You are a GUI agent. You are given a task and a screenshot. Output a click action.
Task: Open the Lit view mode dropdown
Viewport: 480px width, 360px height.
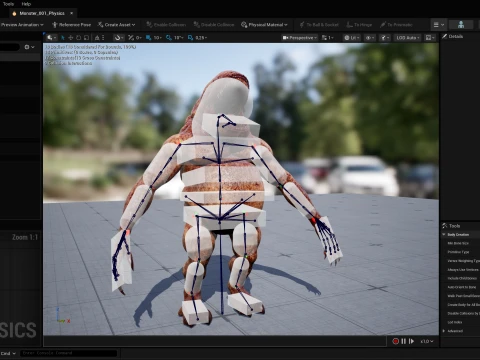[x=352, y=38]
